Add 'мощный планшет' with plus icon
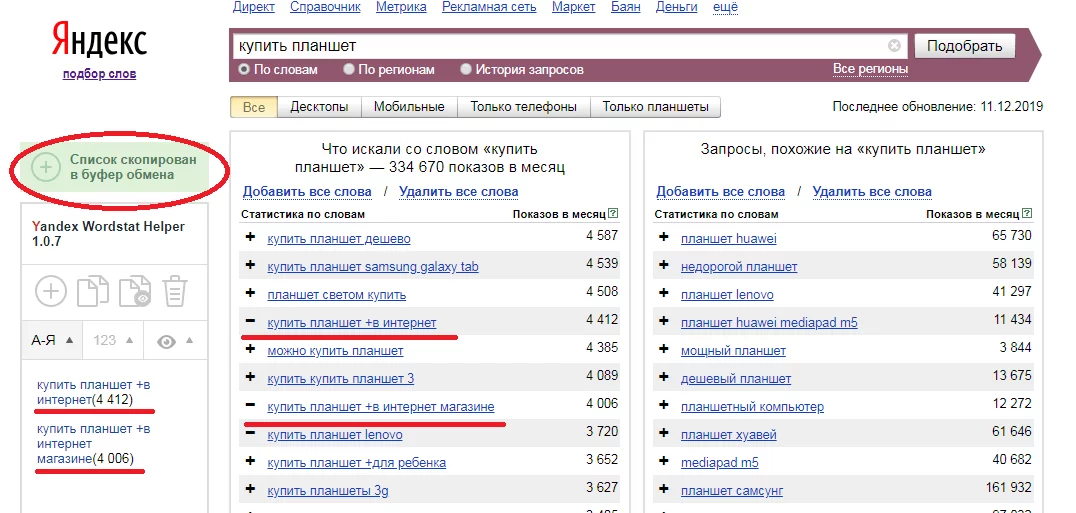 click(664, 350)
